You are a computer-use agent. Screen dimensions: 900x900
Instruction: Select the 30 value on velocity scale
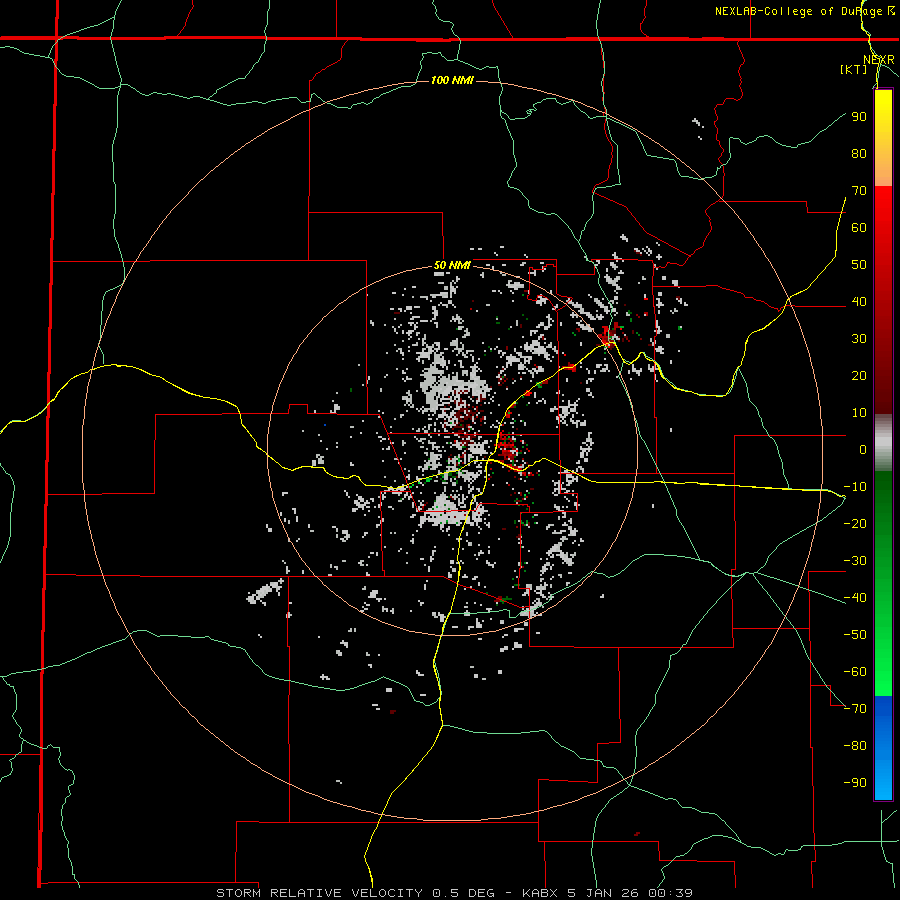pyautogui.click(x=859, y=339)
